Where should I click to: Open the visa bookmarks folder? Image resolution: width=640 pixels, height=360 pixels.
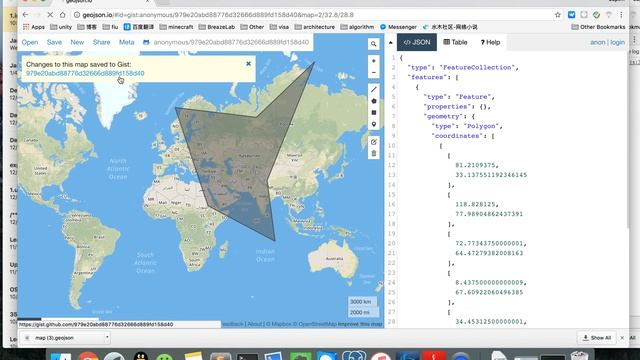(279, 27)
